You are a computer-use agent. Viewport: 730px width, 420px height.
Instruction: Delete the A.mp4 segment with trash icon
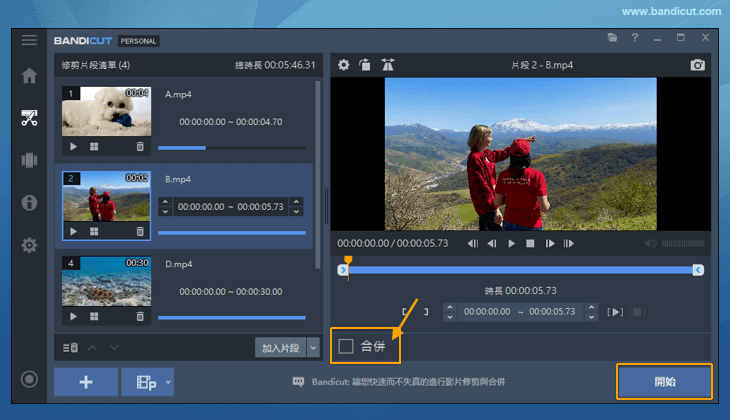139,146
